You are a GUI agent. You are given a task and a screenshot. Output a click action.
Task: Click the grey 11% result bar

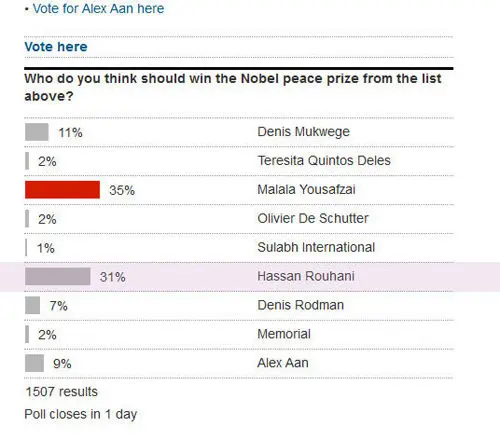pos(37,132)
